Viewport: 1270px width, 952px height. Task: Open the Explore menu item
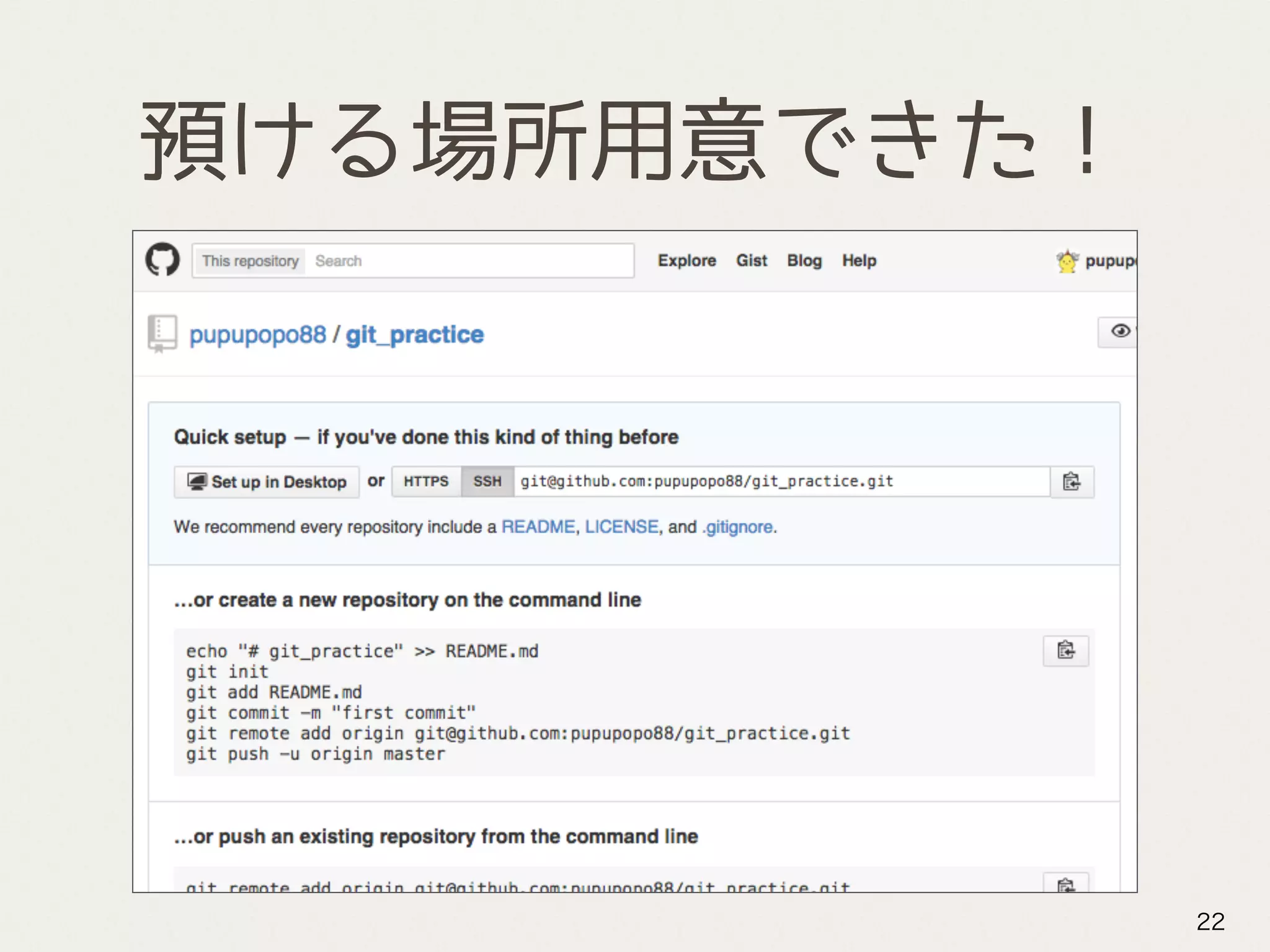(686, 261)
